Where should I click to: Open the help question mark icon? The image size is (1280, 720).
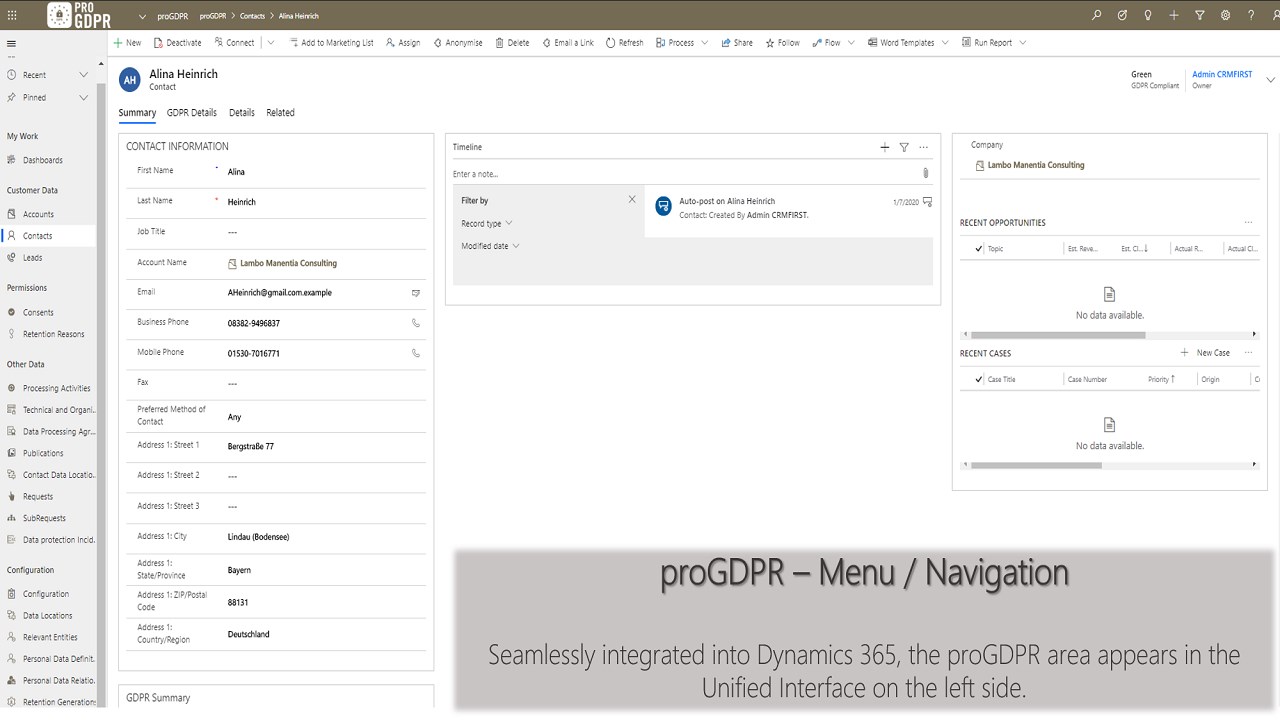click(x=1251, y=15)
